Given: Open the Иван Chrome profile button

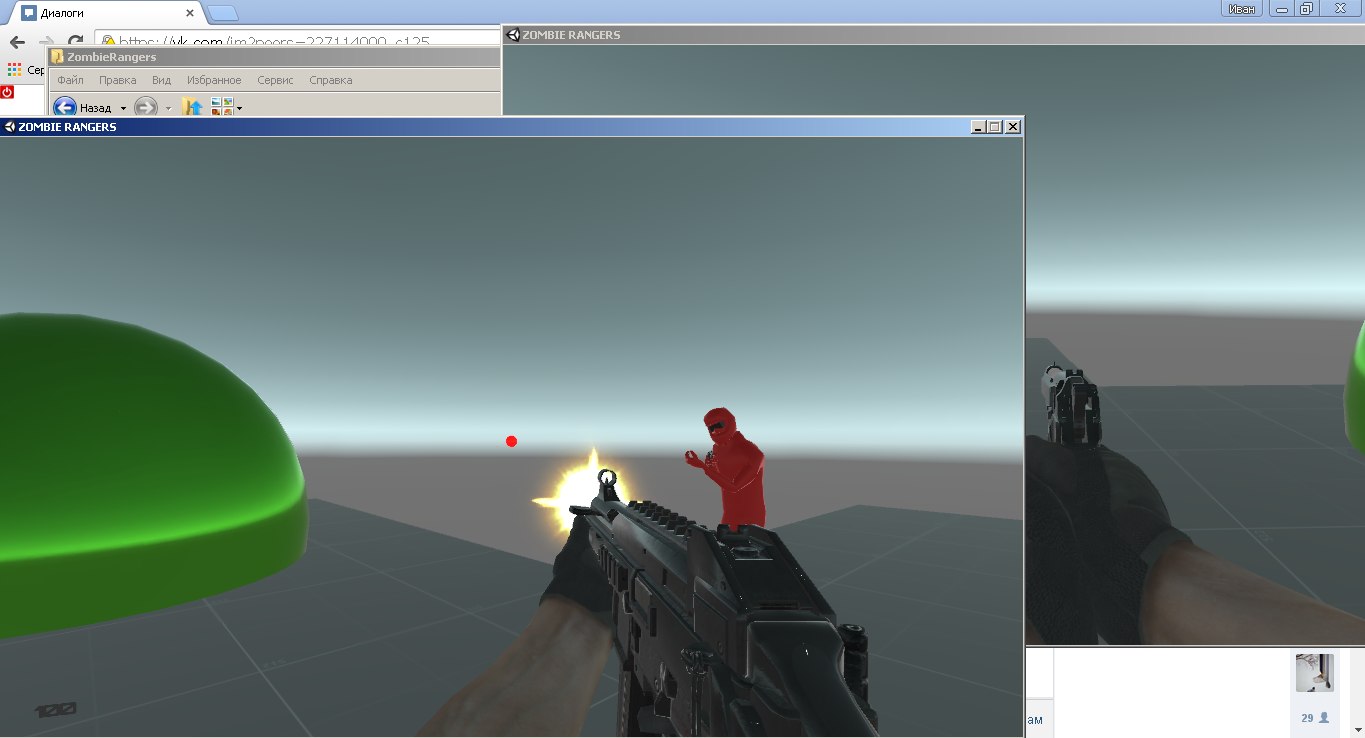Looking at the screenshot, I should pyautogui.click(x=1242, y=8).
